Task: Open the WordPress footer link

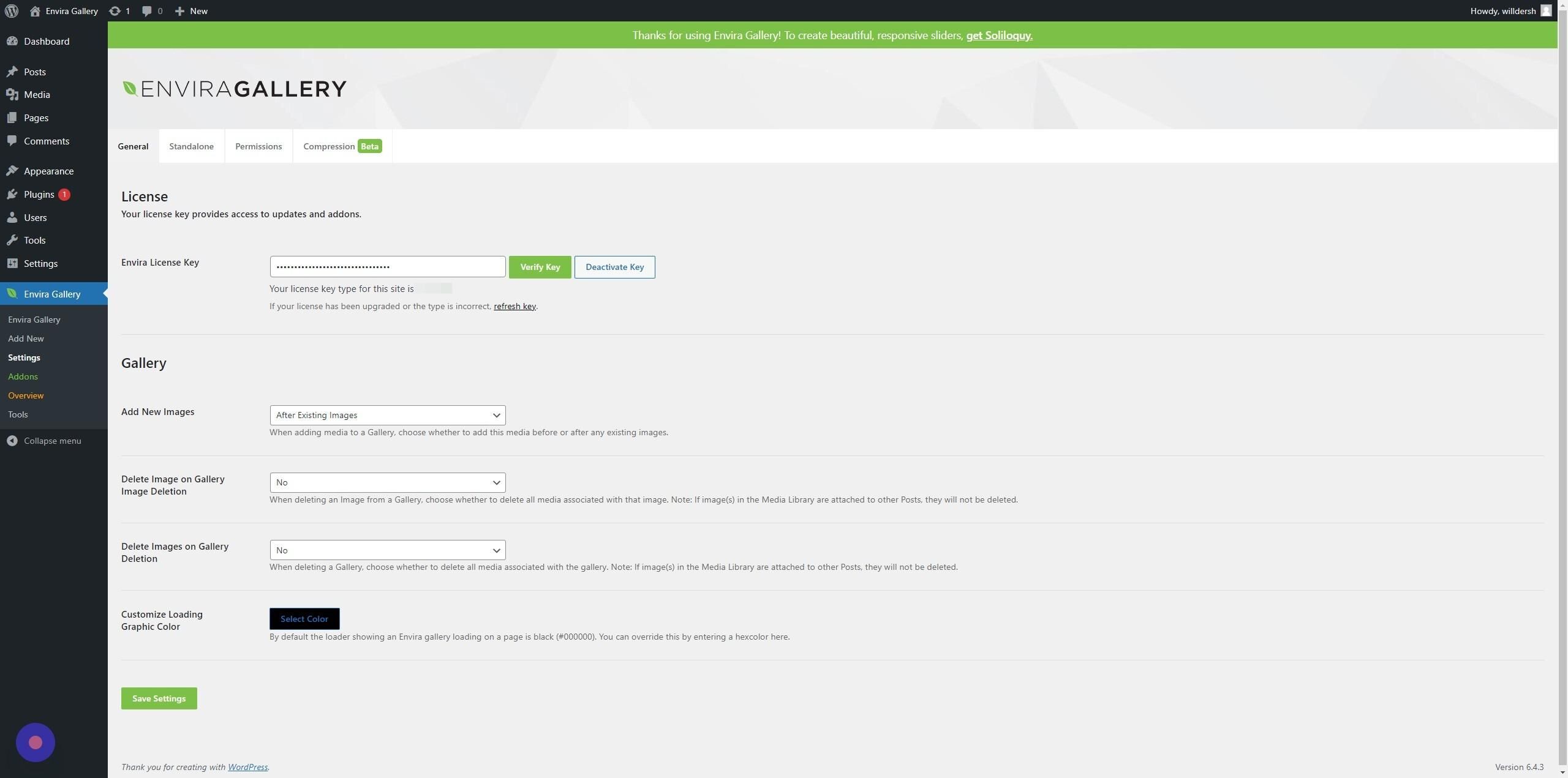Action: [247, 767]
